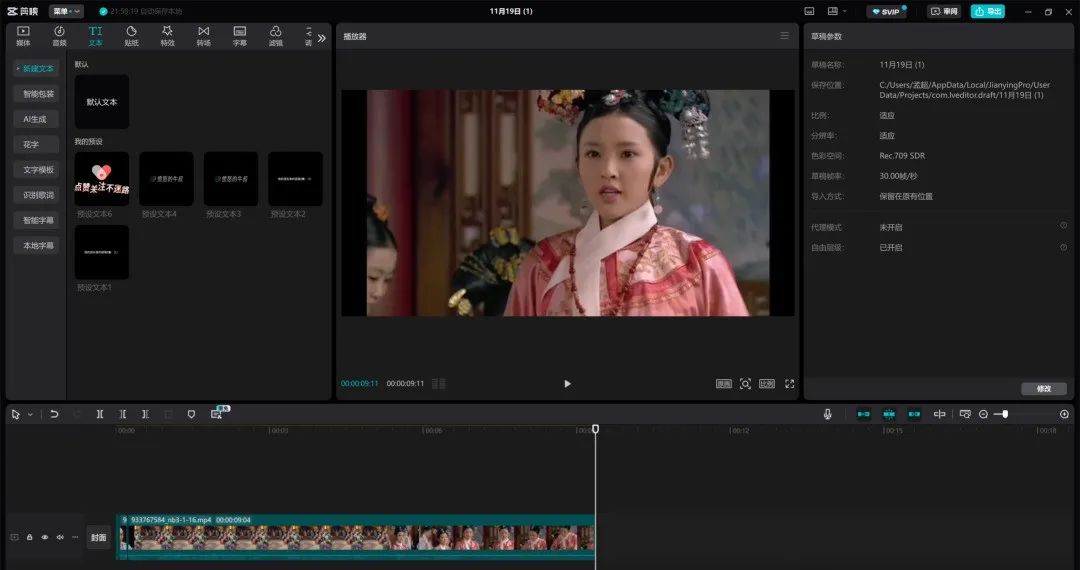
Task: Expand the layout dropdown arrow
Action: pyautogui.click(x=845, y=12)
